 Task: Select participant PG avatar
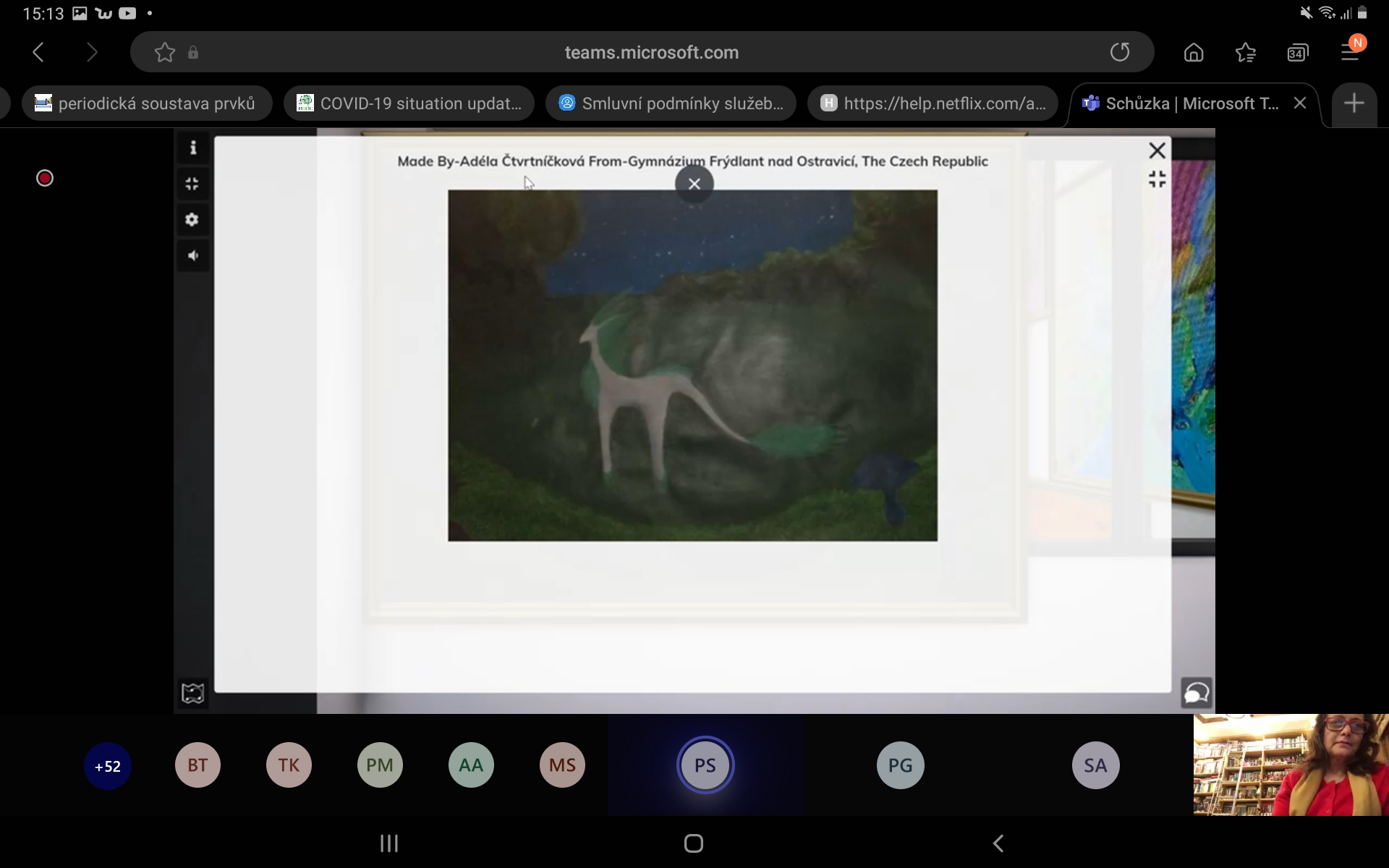click(901, 765)
